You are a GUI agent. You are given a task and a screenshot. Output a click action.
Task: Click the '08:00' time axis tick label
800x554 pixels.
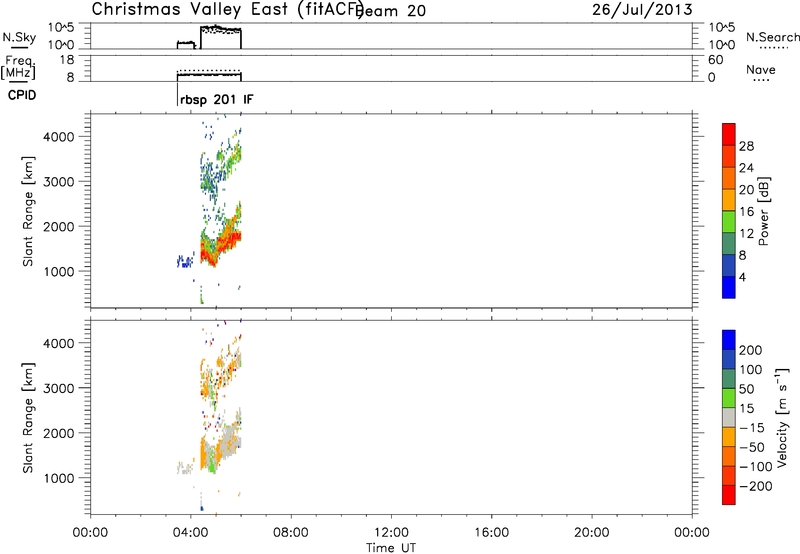pos(291,533)
